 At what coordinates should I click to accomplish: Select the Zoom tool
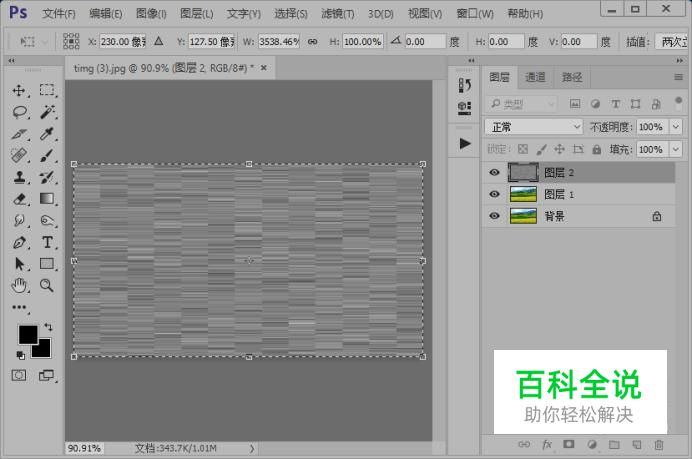pyautogui.click(x=47, y=286)
